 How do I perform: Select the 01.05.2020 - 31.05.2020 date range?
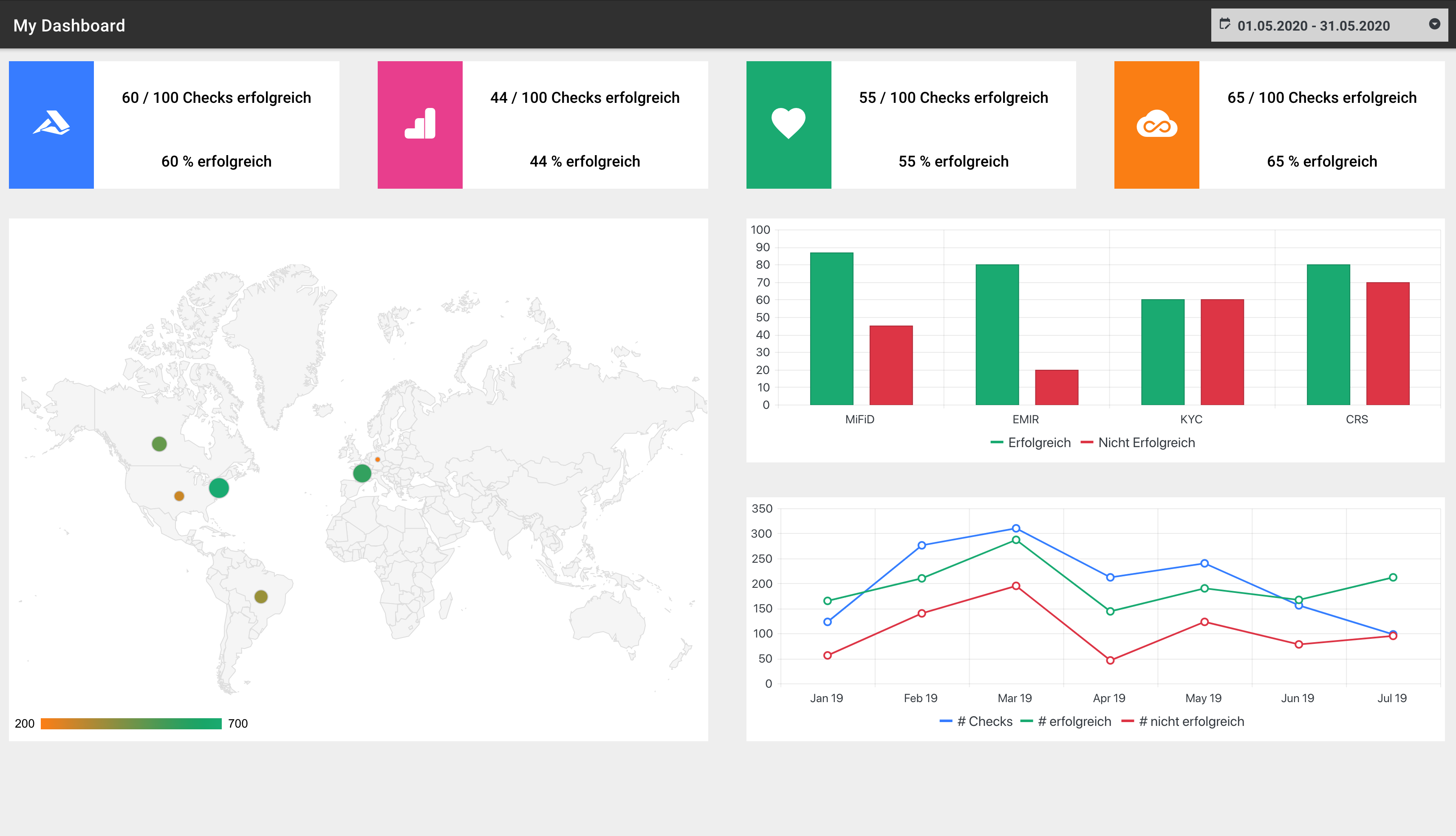point(1313,26)
